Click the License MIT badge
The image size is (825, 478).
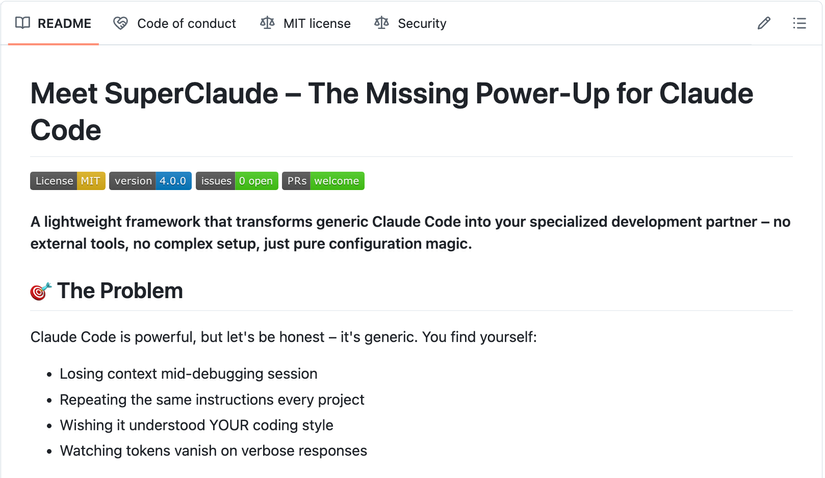click(x=68, y=181)
